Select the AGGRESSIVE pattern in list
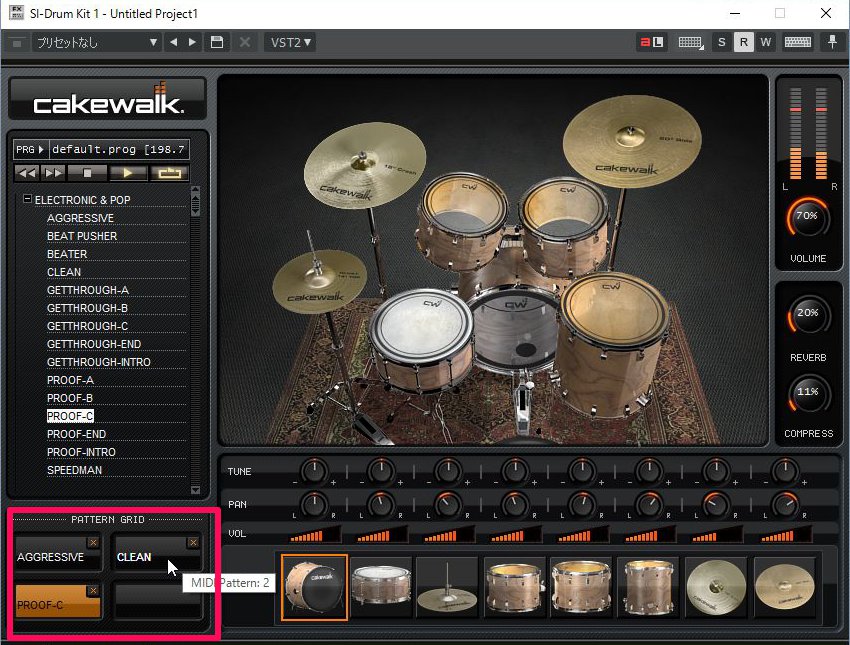 (x=80, y=218)
